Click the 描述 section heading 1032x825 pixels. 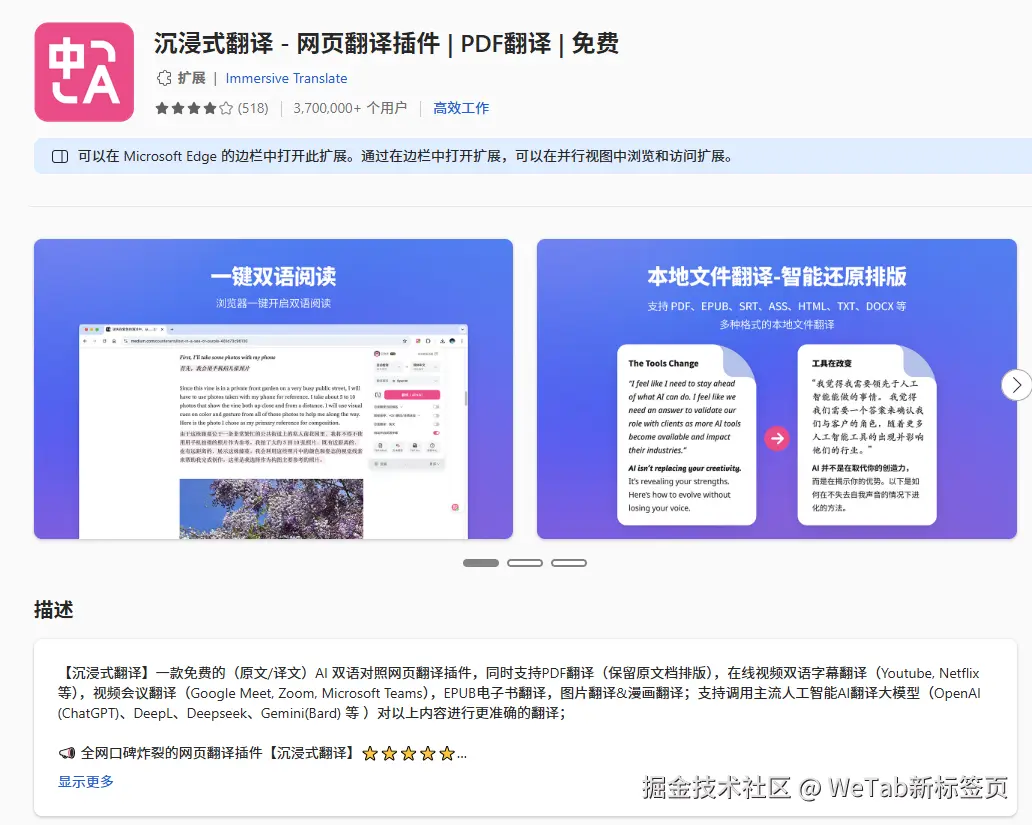(x=54, y=610)
